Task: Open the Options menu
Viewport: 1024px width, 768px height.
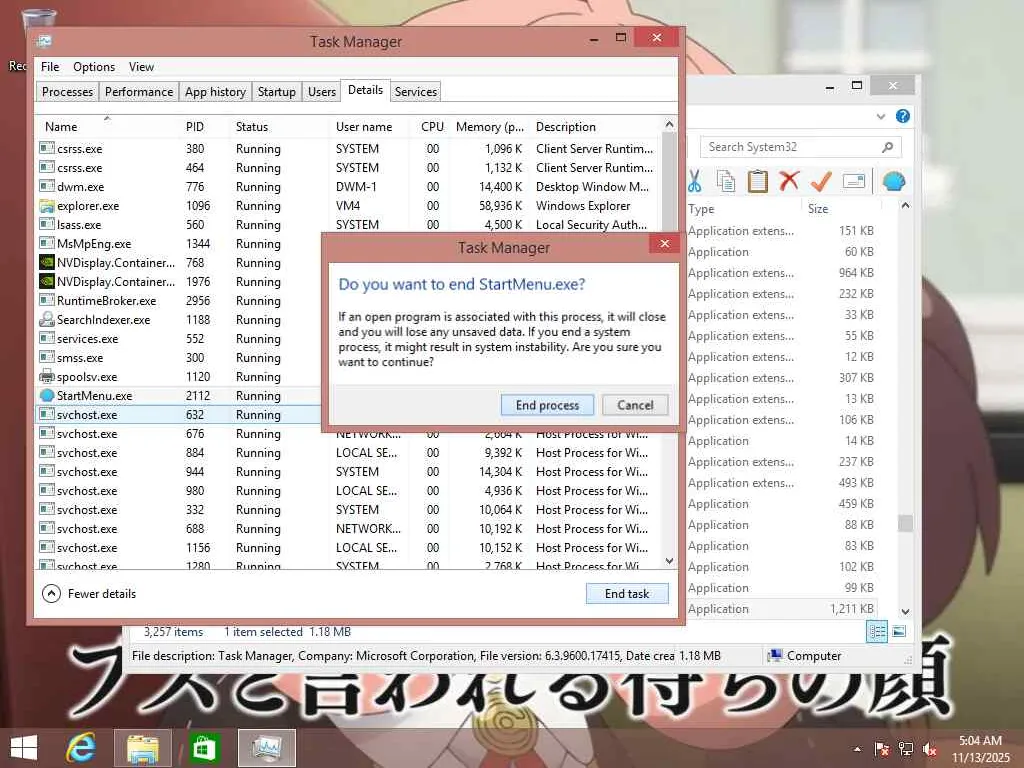Action: [x=94, y=67]
